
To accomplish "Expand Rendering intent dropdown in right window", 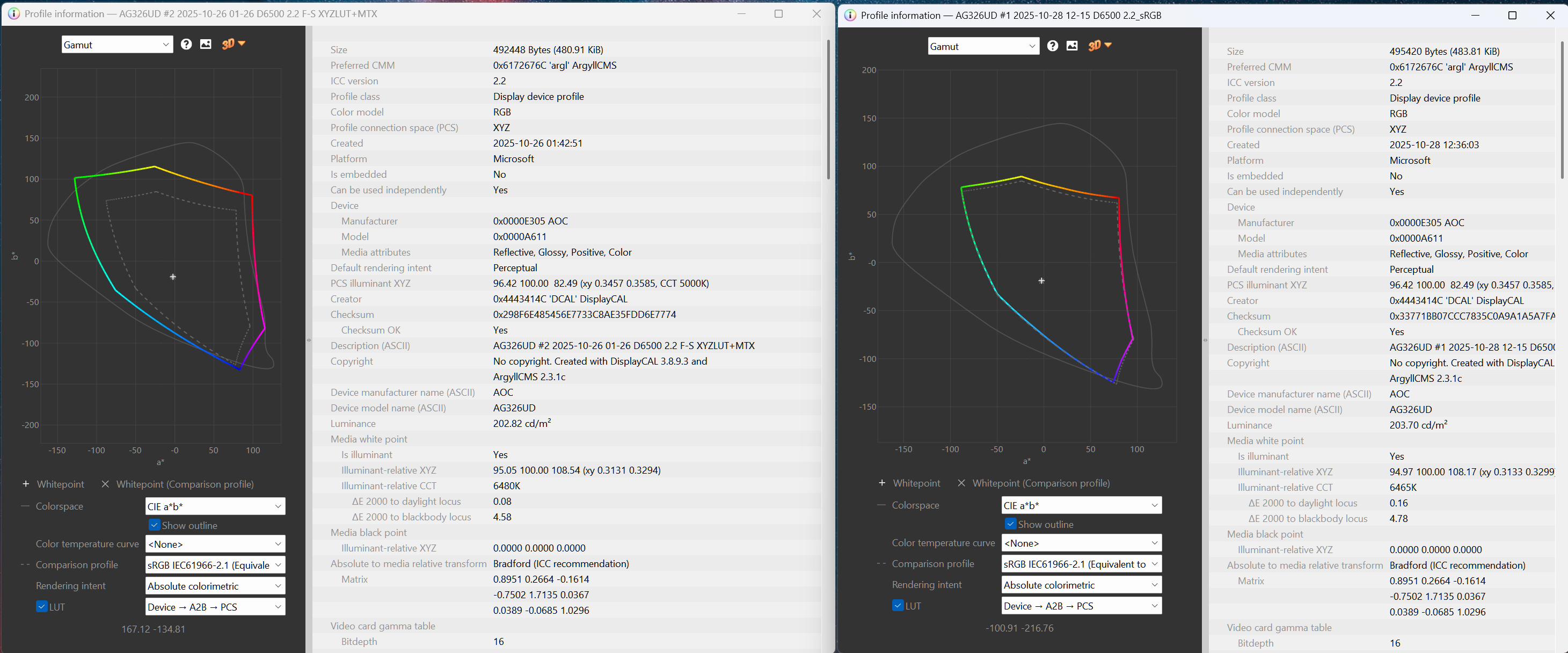I will click(x=1081, y=585).
